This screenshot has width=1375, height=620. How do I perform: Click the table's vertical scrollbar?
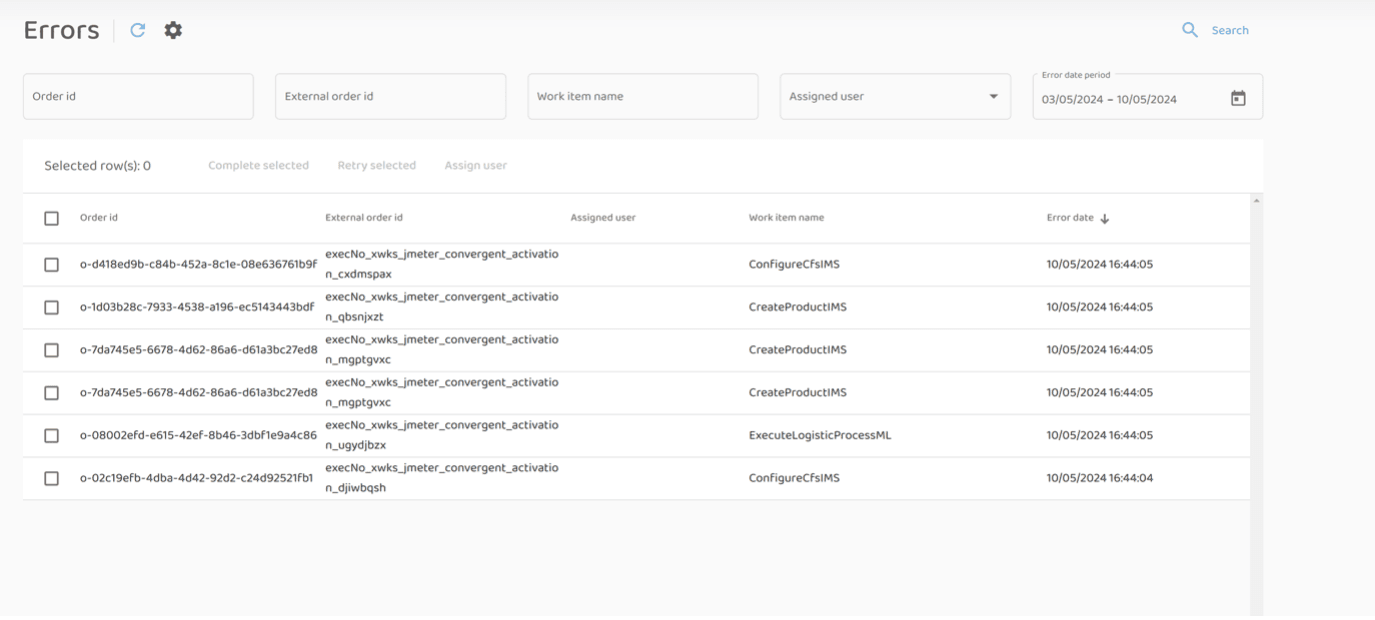[1256, 400]
